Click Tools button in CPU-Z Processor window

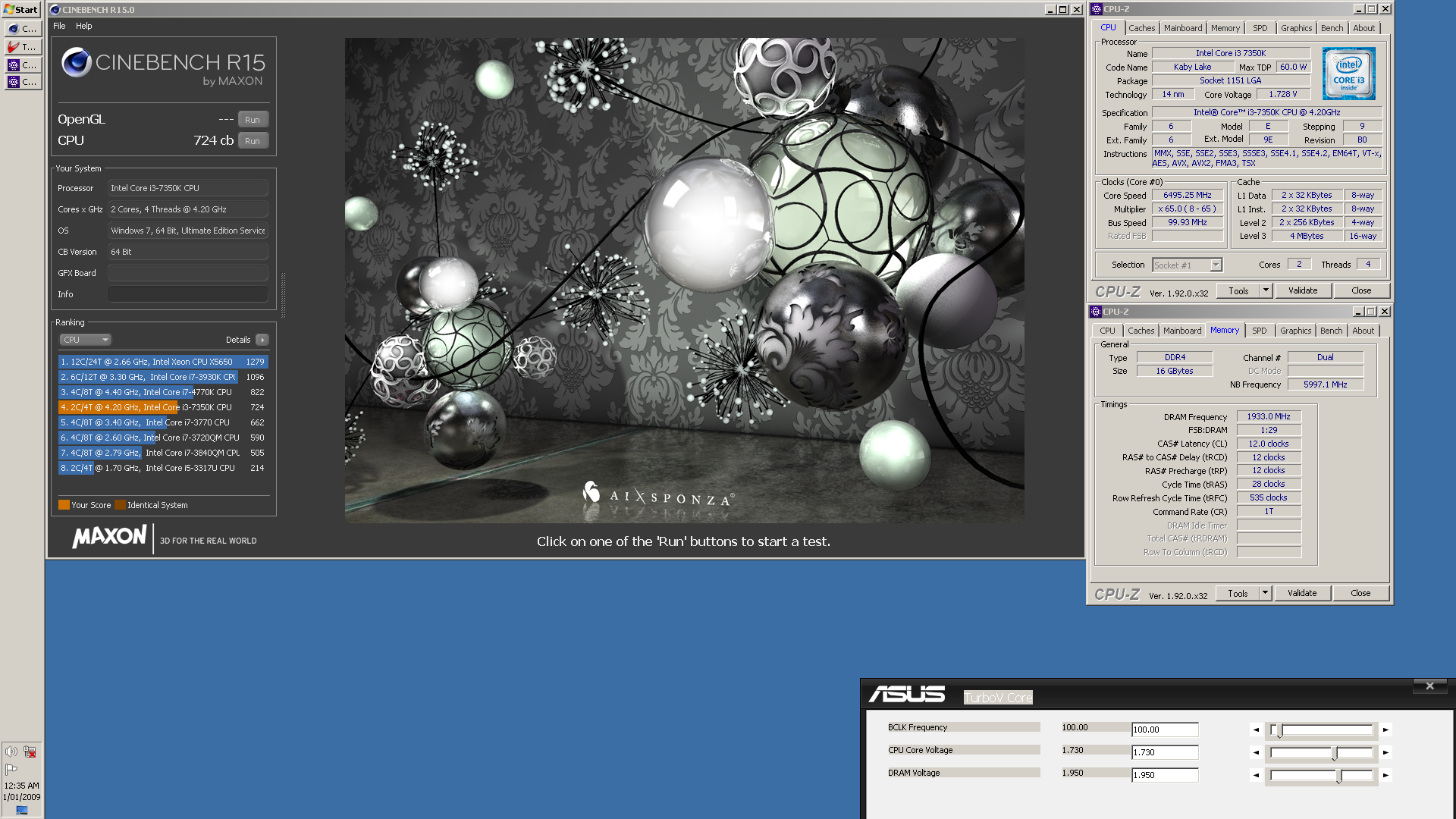click(1238, 290)
